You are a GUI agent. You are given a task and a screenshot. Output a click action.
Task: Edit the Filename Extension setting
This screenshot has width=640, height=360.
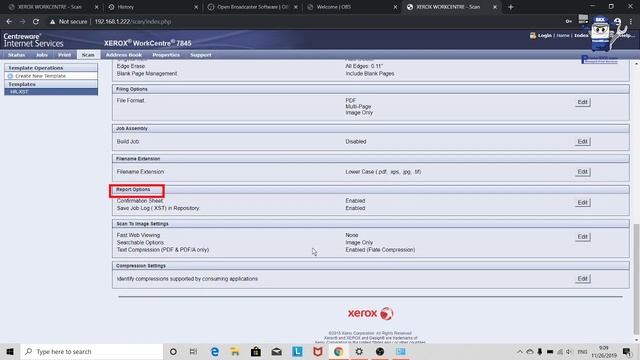[x=582, y=172]
